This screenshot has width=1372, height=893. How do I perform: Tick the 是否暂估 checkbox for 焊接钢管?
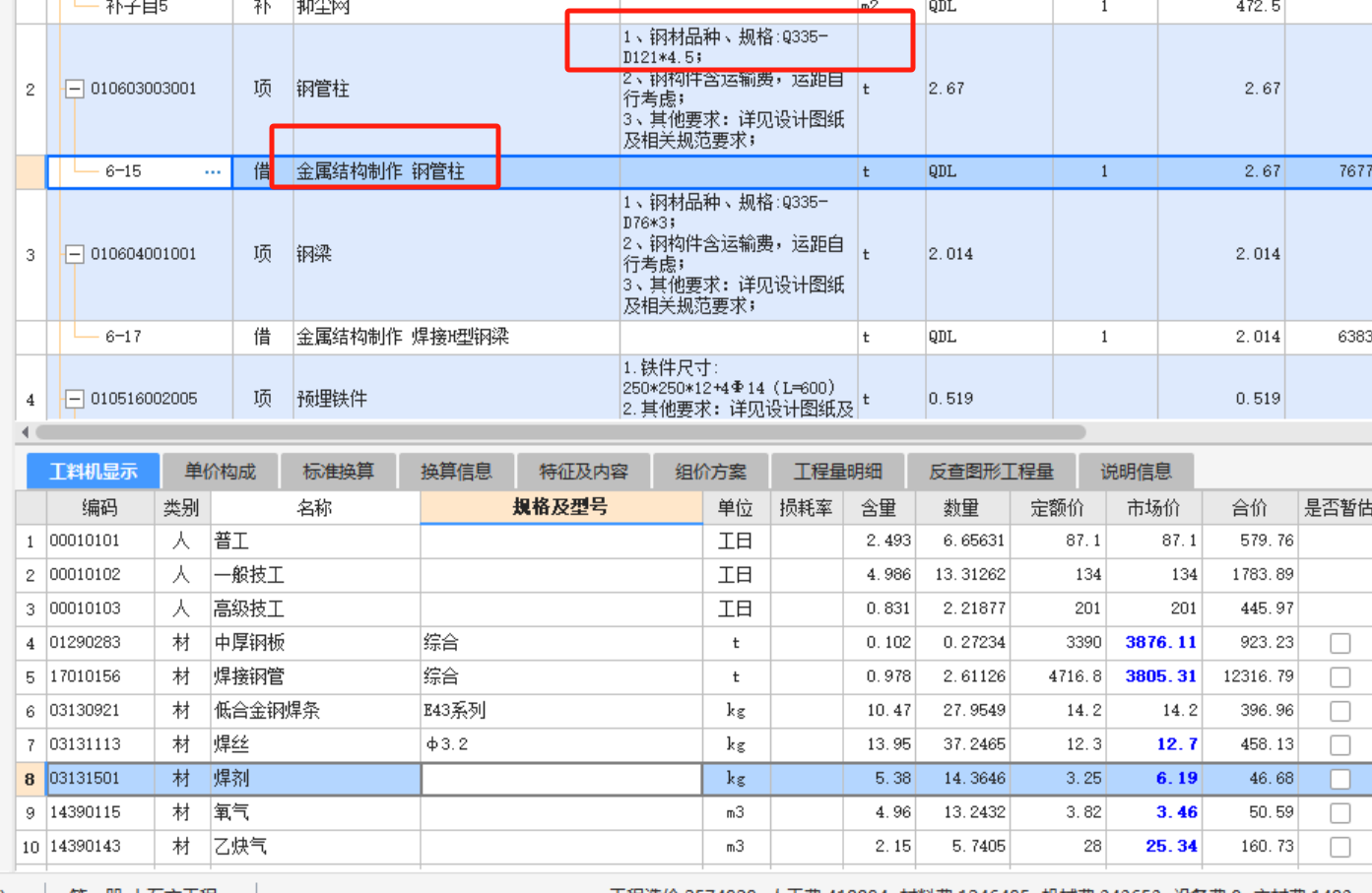point(1339,677)
